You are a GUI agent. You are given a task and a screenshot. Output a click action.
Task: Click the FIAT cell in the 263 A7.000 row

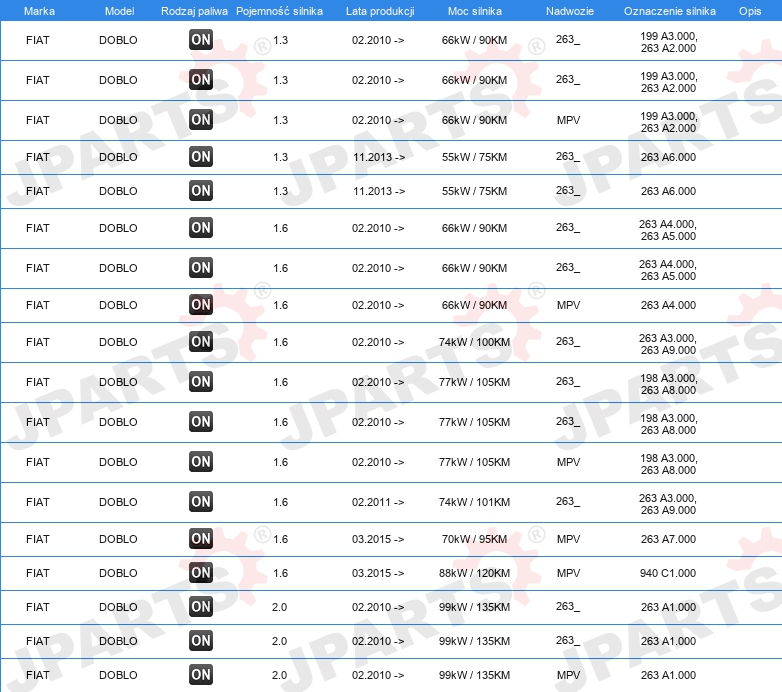[38, 539]
